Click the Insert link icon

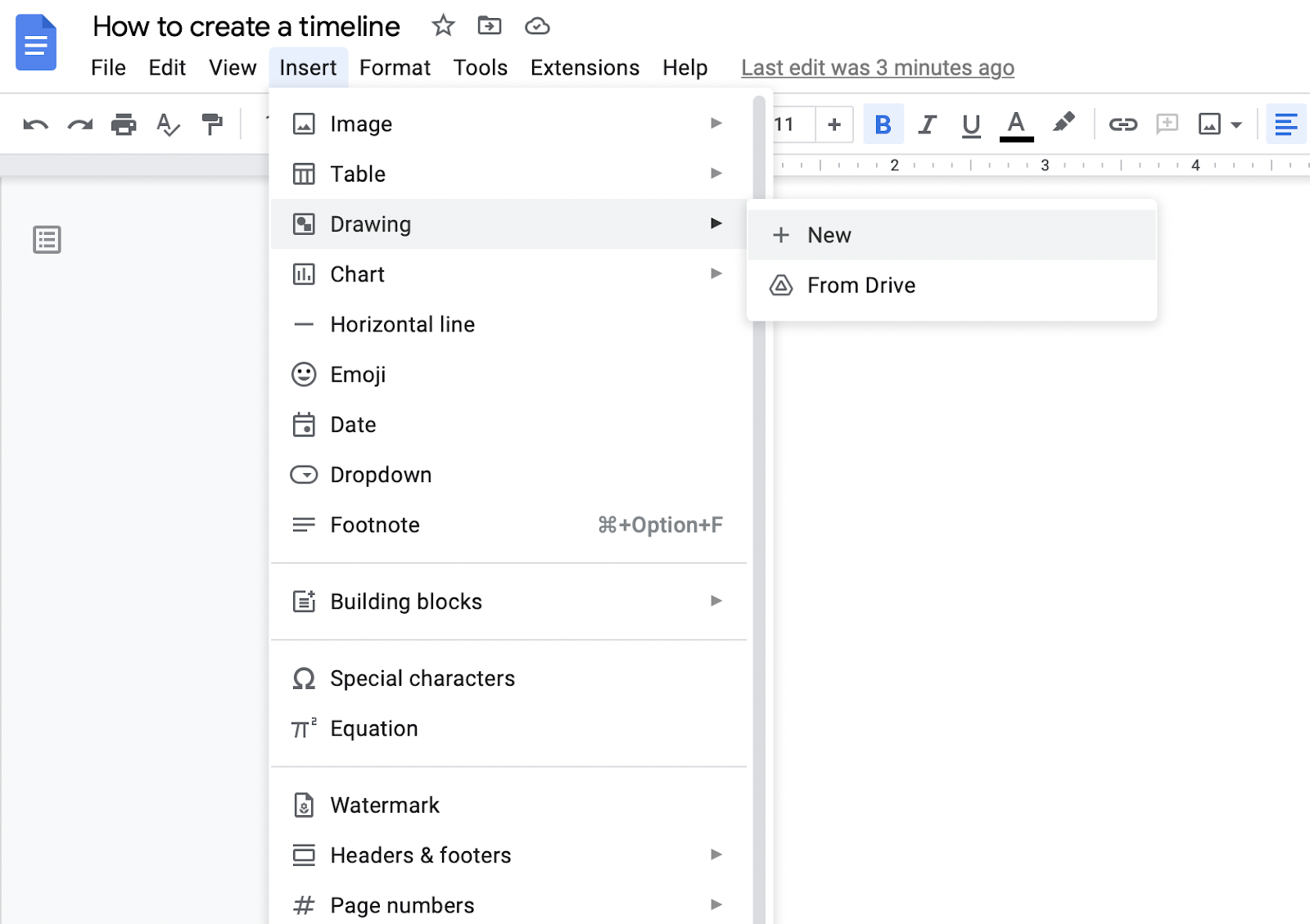[x=1123, y=124]
